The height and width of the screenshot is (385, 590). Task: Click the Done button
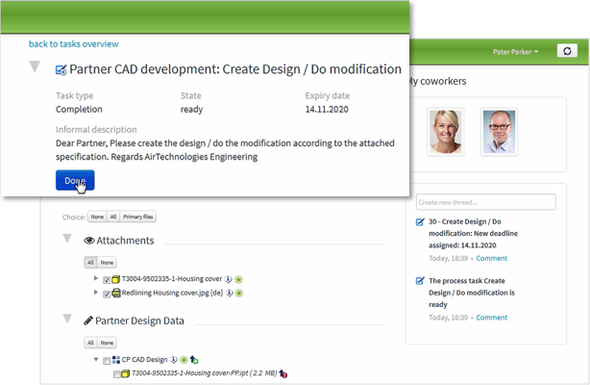coord(75,180)
